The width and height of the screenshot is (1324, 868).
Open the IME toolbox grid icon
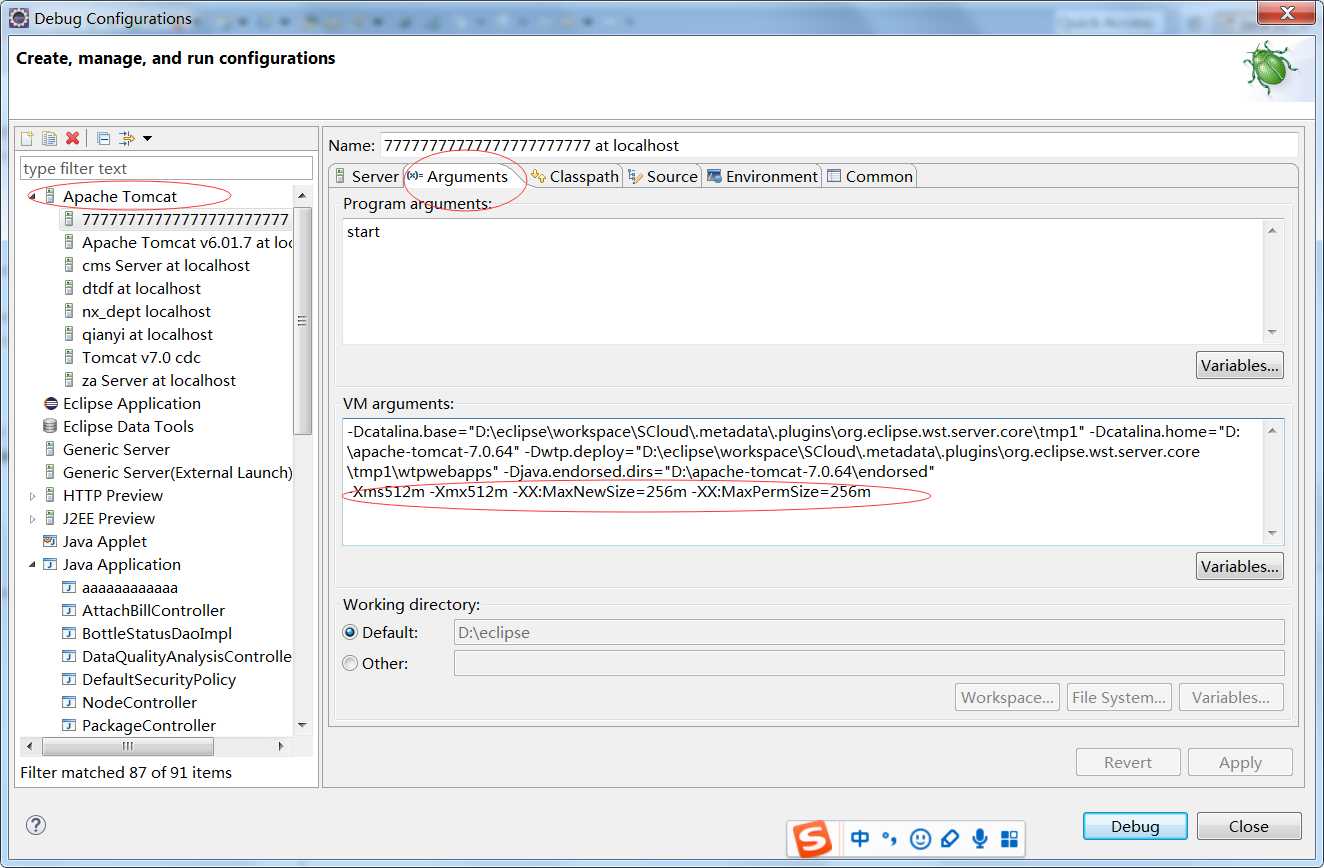(x=1009, y=838)
